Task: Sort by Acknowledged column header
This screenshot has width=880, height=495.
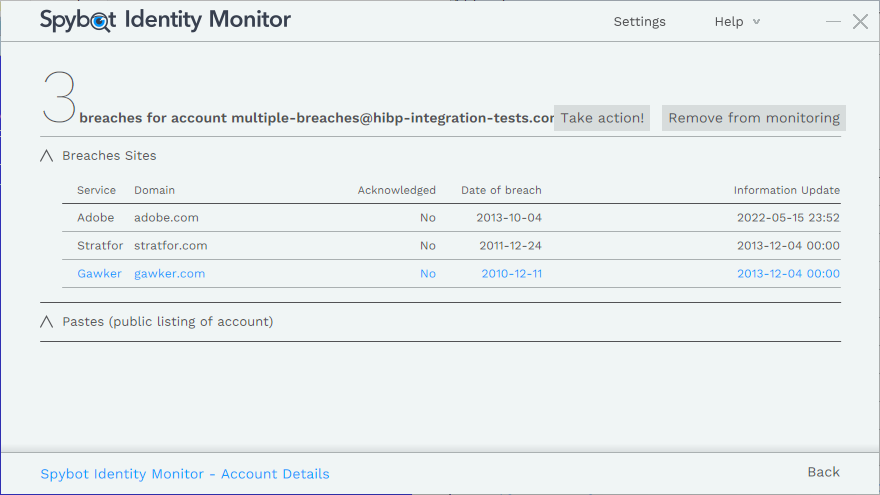Action: coord(397,190)
